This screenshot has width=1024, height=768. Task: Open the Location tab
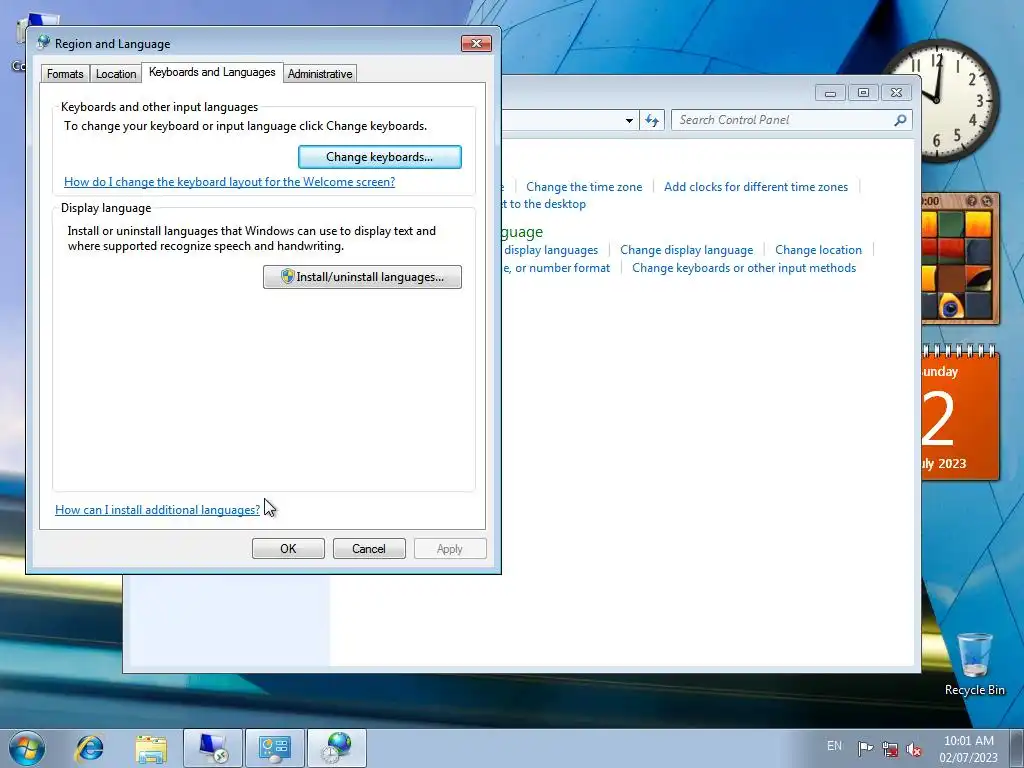click(116, 74)
